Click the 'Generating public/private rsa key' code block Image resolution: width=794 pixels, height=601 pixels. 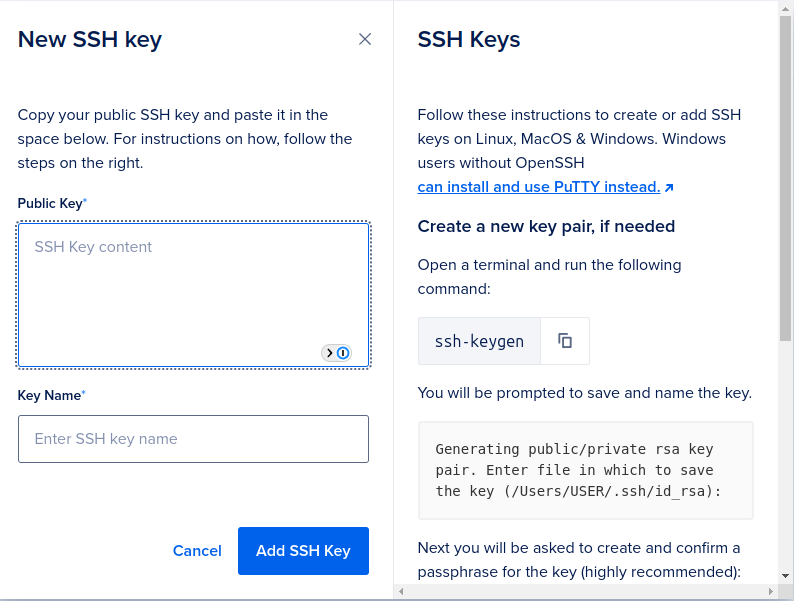pos(585,471)
